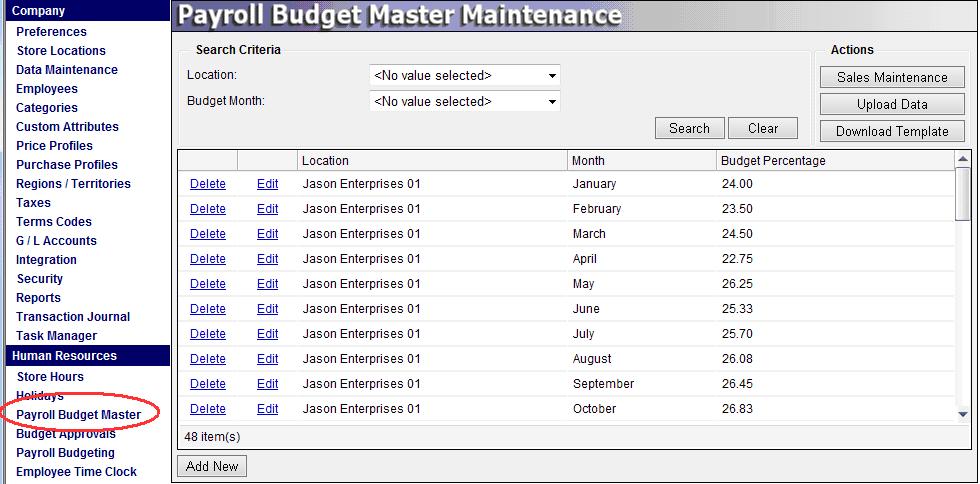Open Transaction Journal from Company menu

tap(73, 317)
